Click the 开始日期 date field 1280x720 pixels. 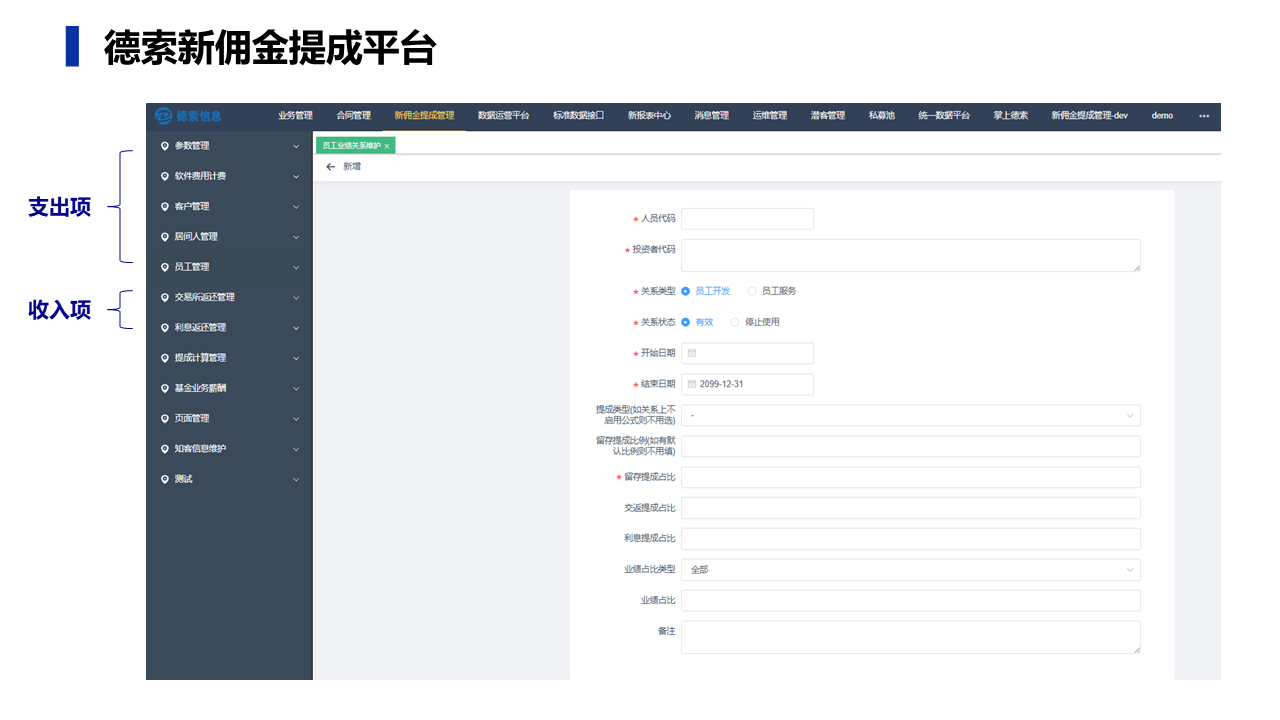748,353
